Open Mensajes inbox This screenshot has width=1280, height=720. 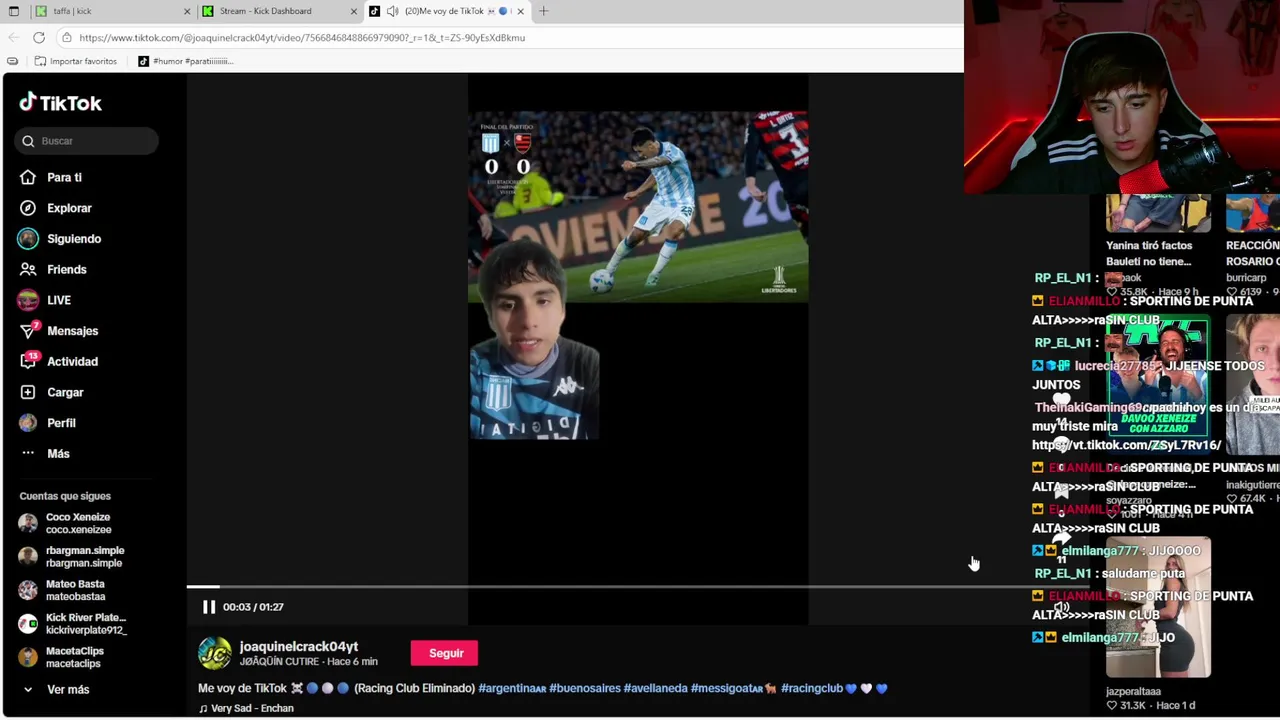[72, 331]
